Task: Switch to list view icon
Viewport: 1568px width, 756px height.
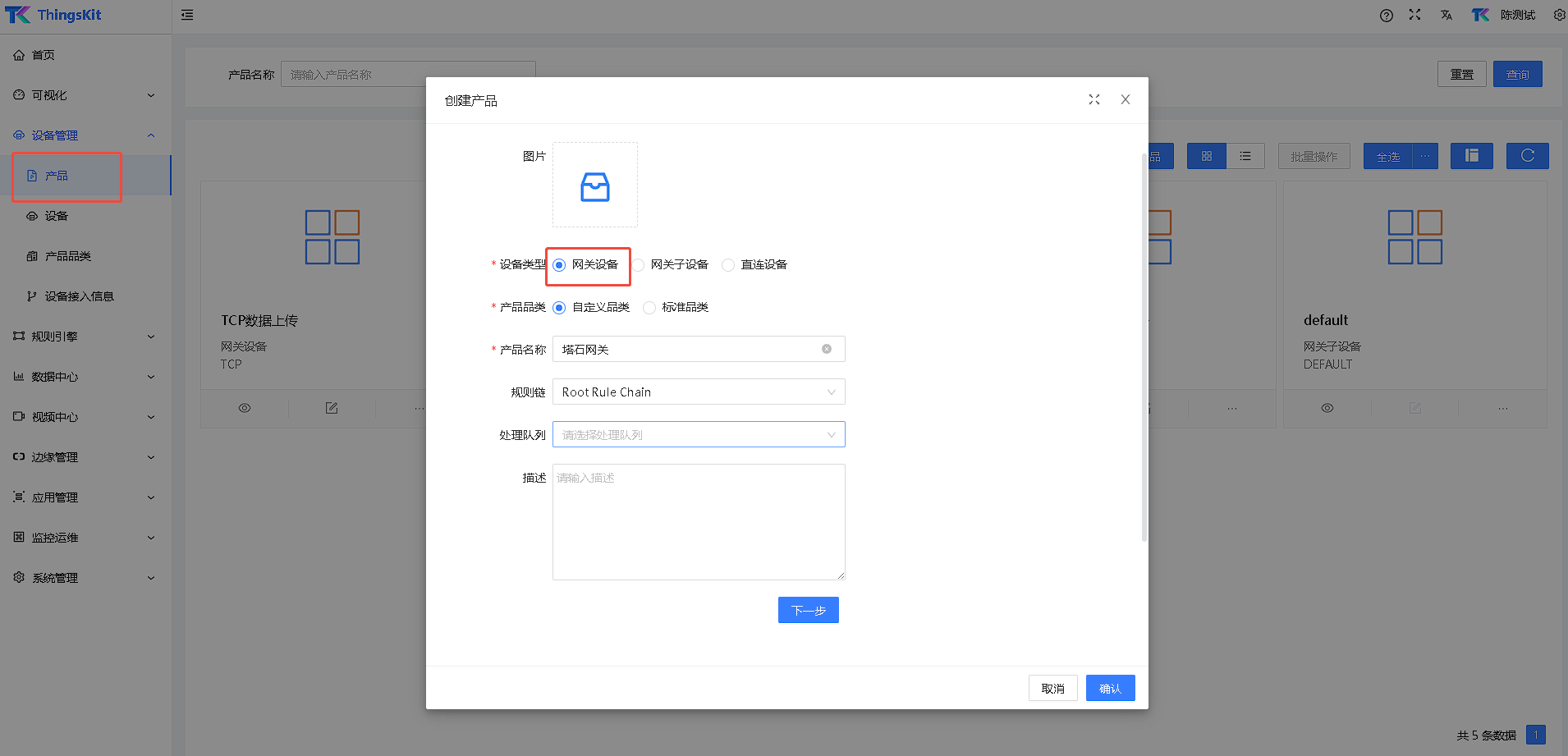Action: click(x=1245, y=156)
